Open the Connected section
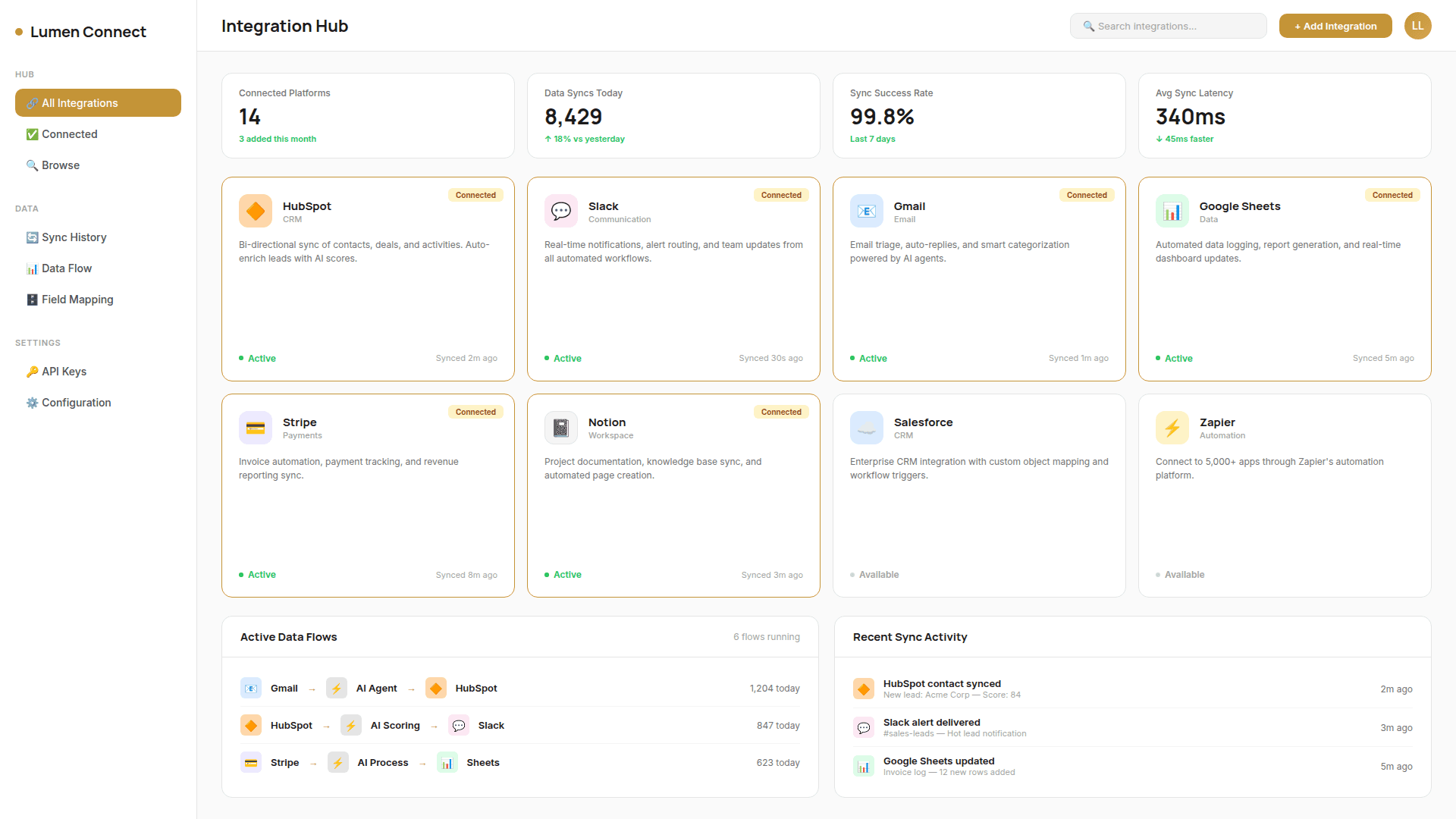This screenshot has height=819, width=1456. [69, 134]
